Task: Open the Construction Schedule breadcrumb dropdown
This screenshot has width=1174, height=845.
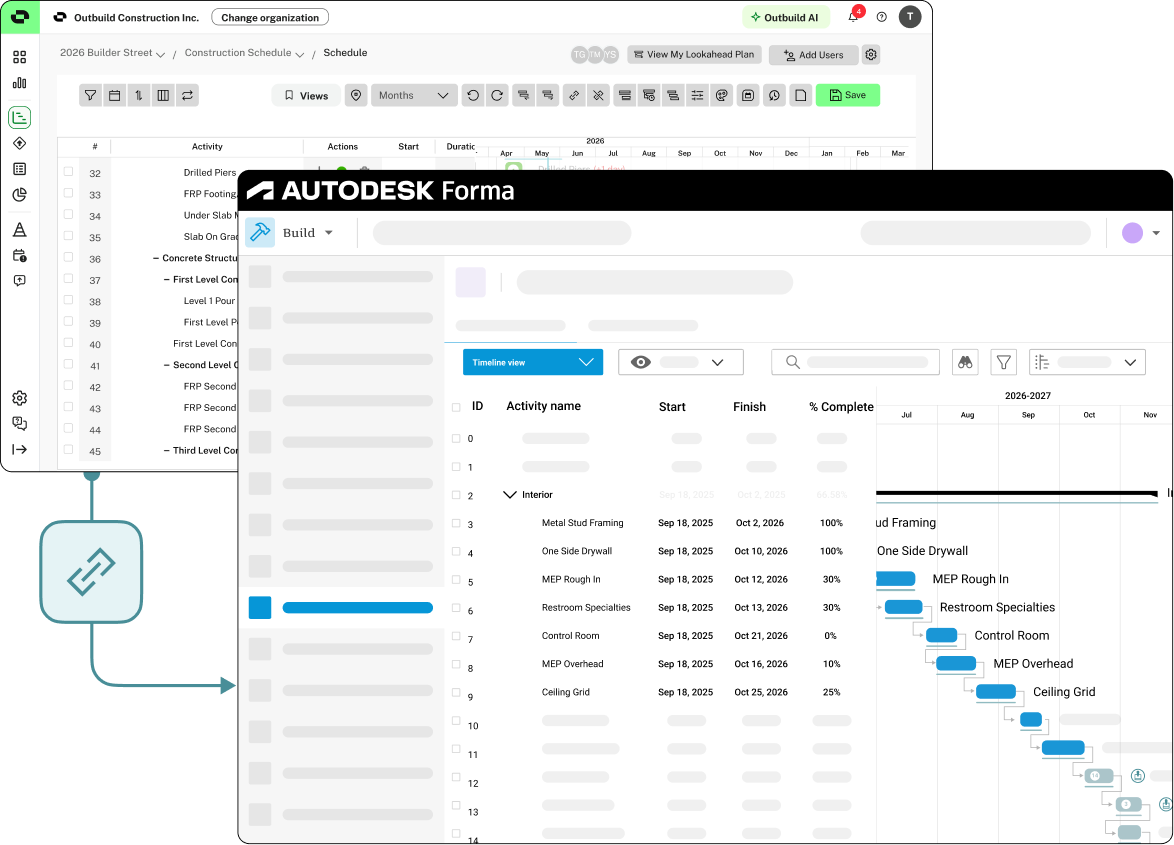Action: point(244,53)
